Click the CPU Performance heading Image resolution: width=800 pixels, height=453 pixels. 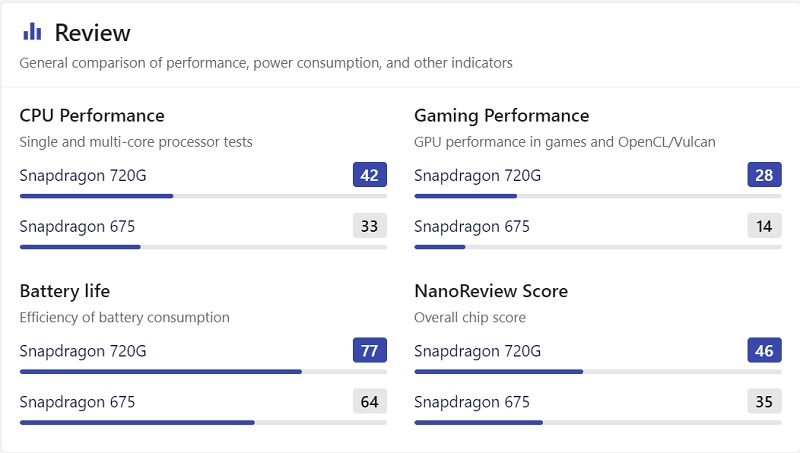click(92, 116)
